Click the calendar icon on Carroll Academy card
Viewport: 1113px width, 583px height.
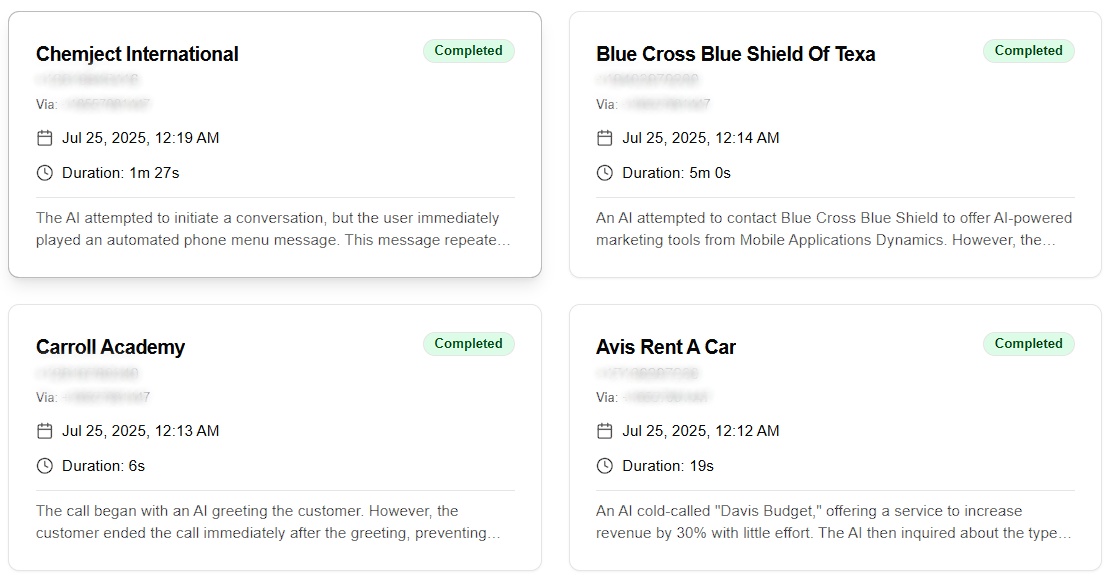click(44, 431)
